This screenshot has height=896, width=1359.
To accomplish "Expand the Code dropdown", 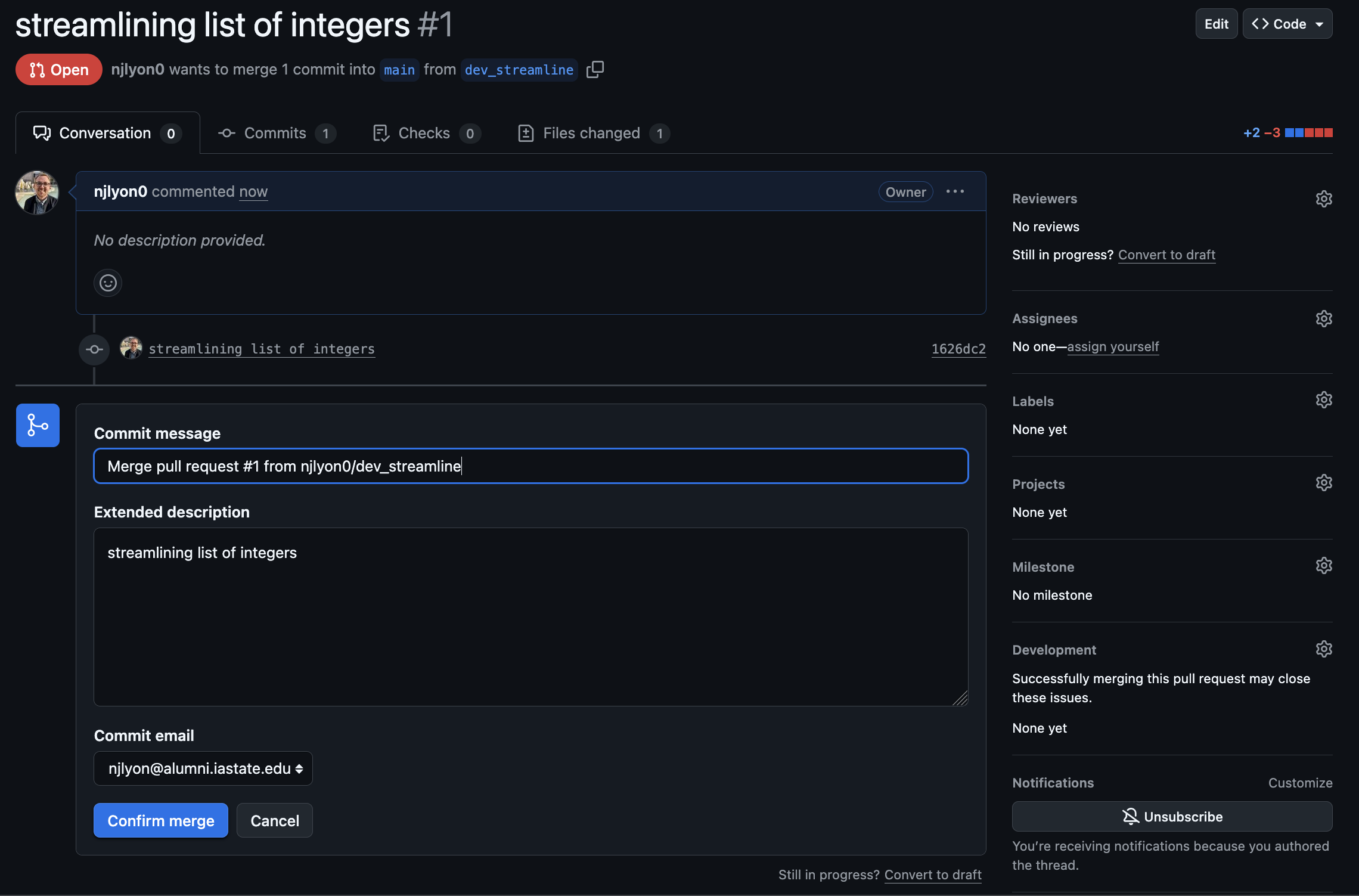I will point(1287,24).
